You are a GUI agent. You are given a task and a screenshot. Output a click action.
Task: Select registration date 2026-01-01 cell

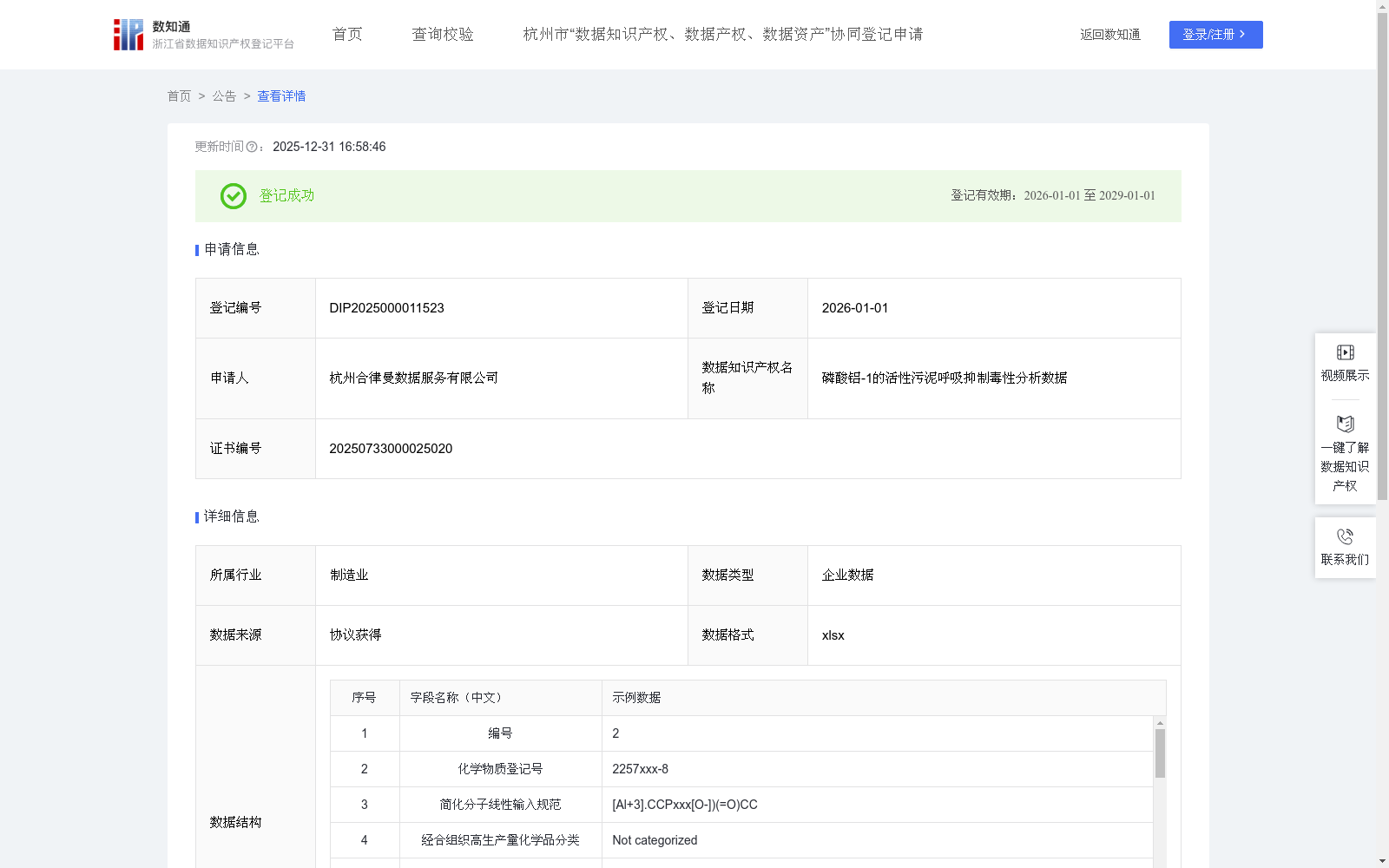tap(994, 308)
